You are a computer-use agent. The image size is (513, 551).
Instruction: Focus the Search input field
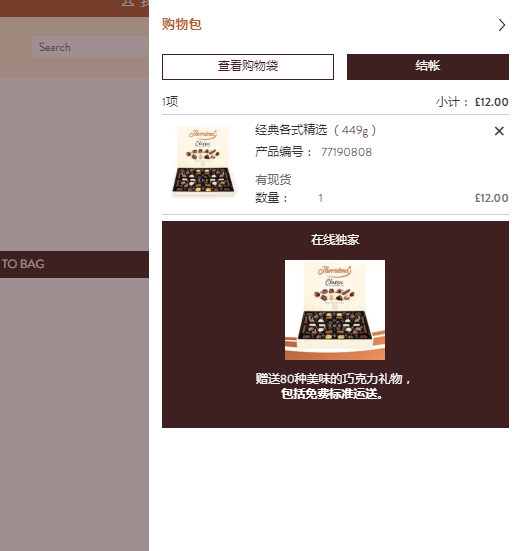pos(90,47)
